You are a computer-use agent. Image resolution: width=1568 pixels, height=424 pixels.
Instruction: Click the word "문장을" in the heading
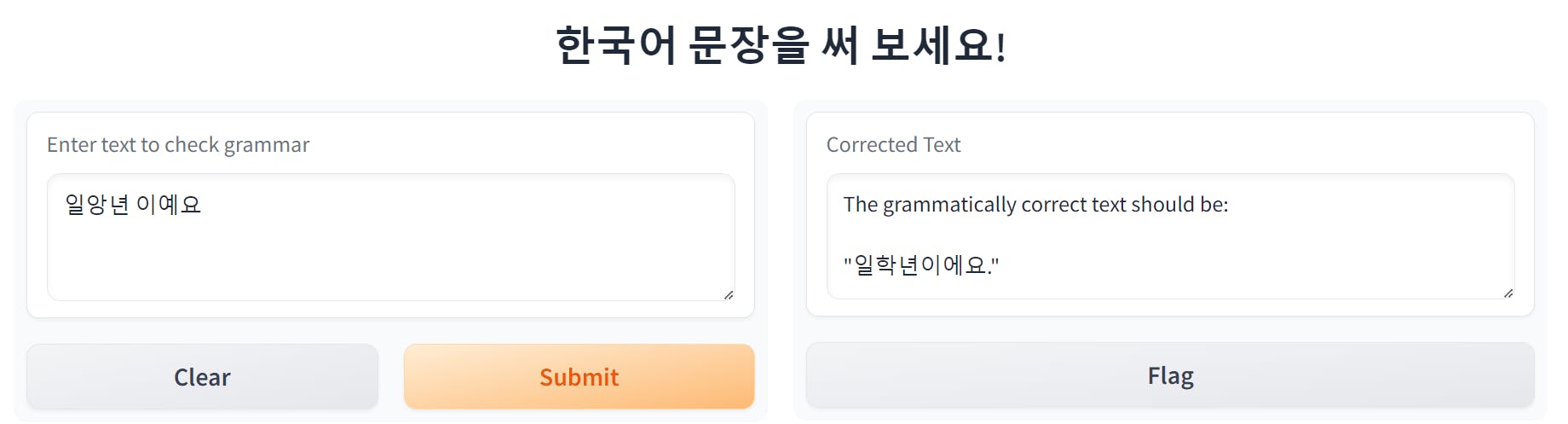[x=747, y=45]
